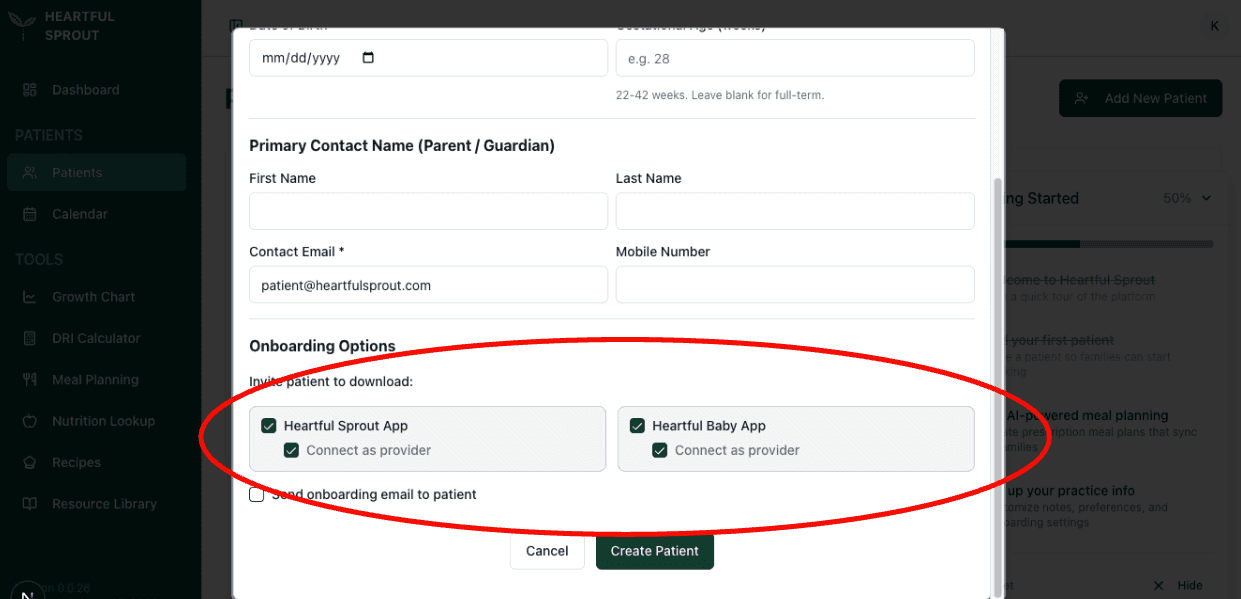
Task: Open the date picker calendar icon
Action: point(368,58)
